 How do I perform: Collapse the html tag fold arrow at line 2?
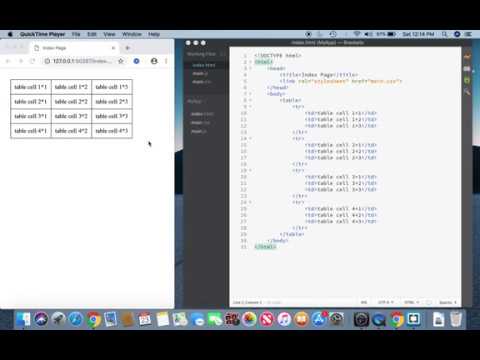(250, 62)
